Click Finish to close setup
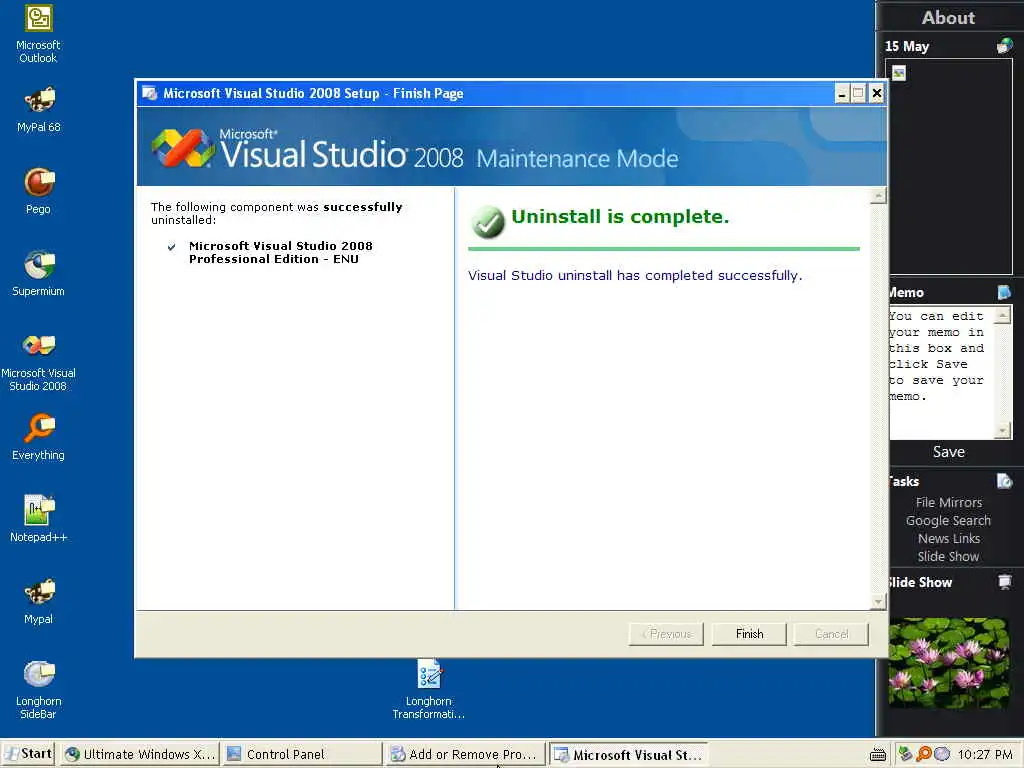The image size is (1024, 768). 749,633
